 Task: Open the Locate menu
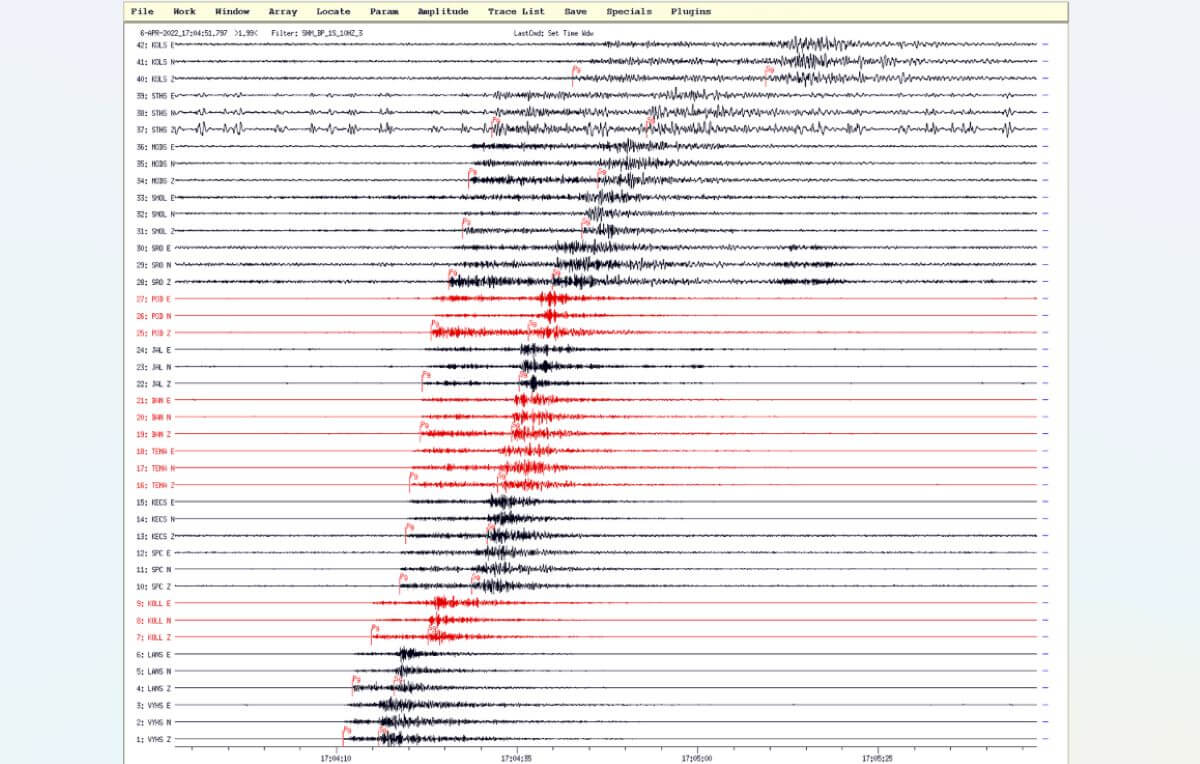pos(333,12)
